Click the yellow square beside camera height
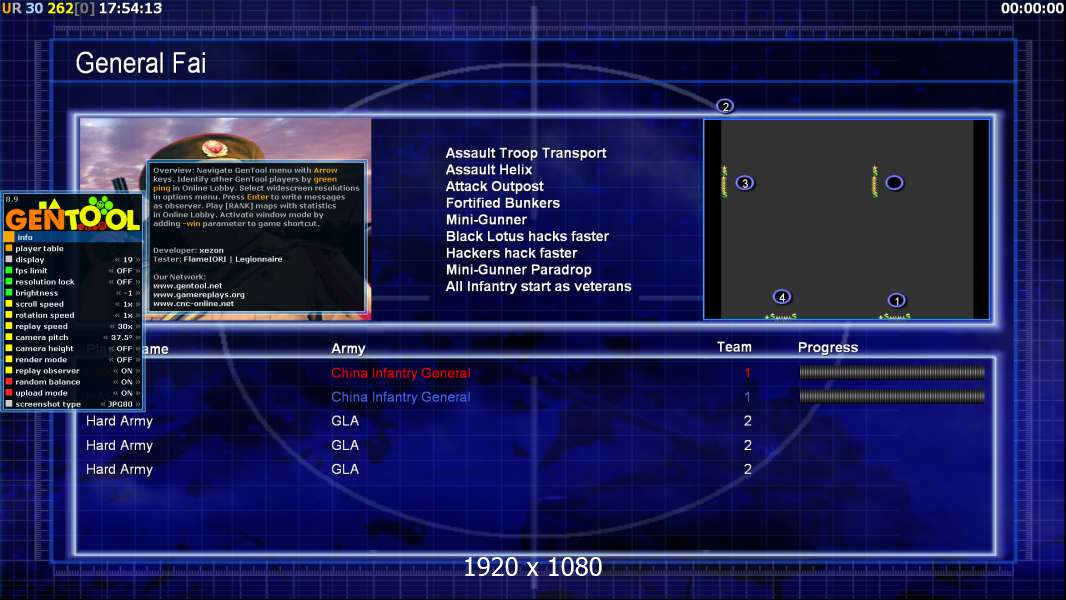The width and height of the screenshot is (1066, 600). 9,348
